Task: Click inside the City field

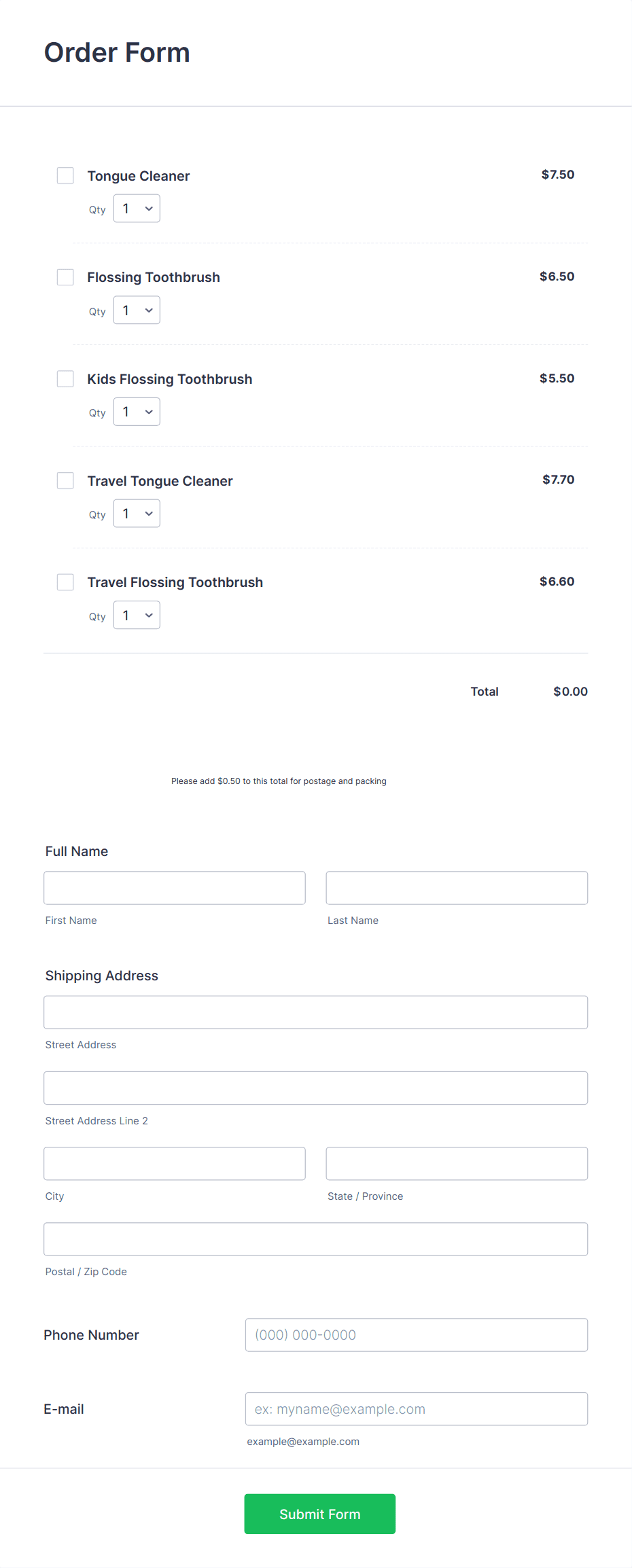Action: (174, 1163)
